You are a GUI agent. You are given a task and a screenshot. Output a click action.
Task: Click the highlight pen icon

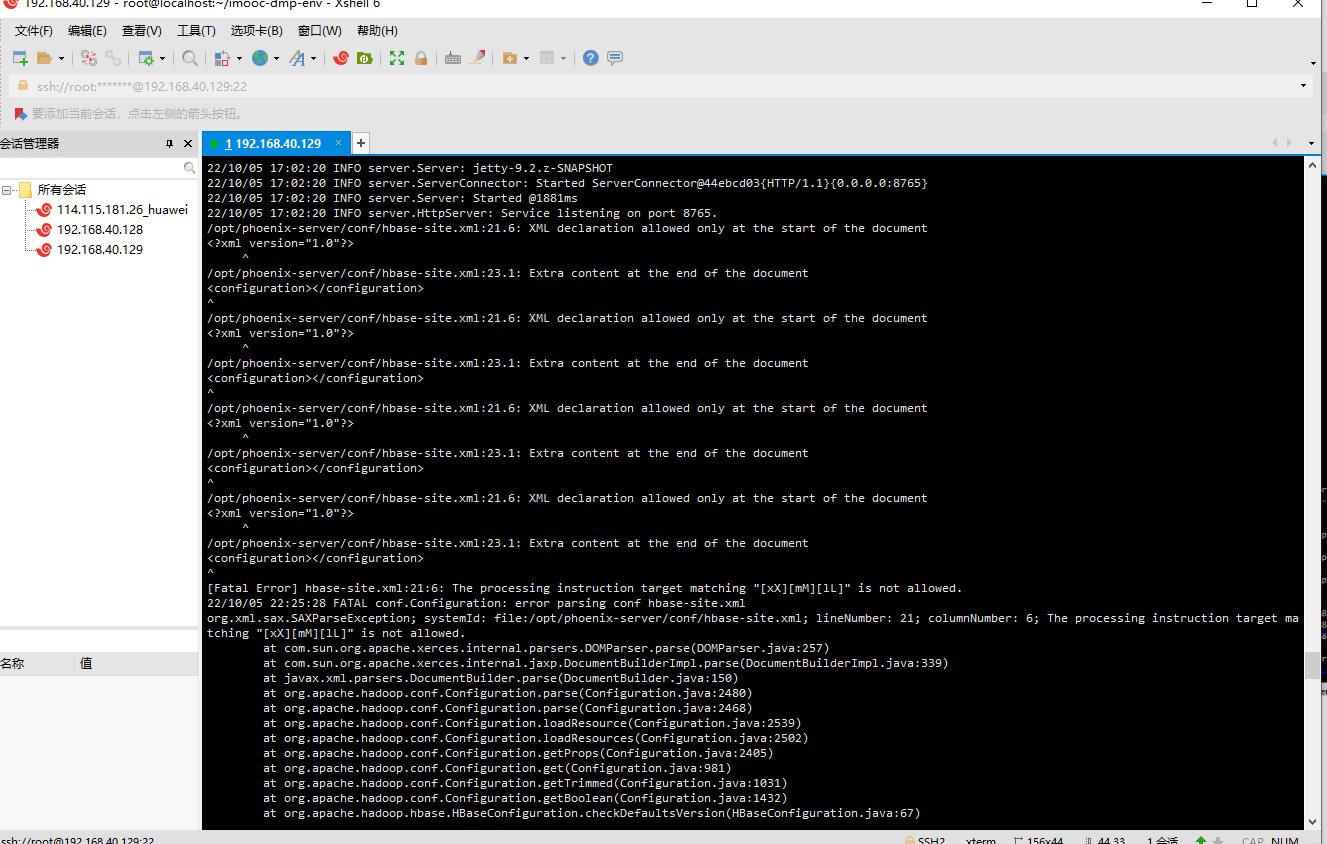[478, 58]
